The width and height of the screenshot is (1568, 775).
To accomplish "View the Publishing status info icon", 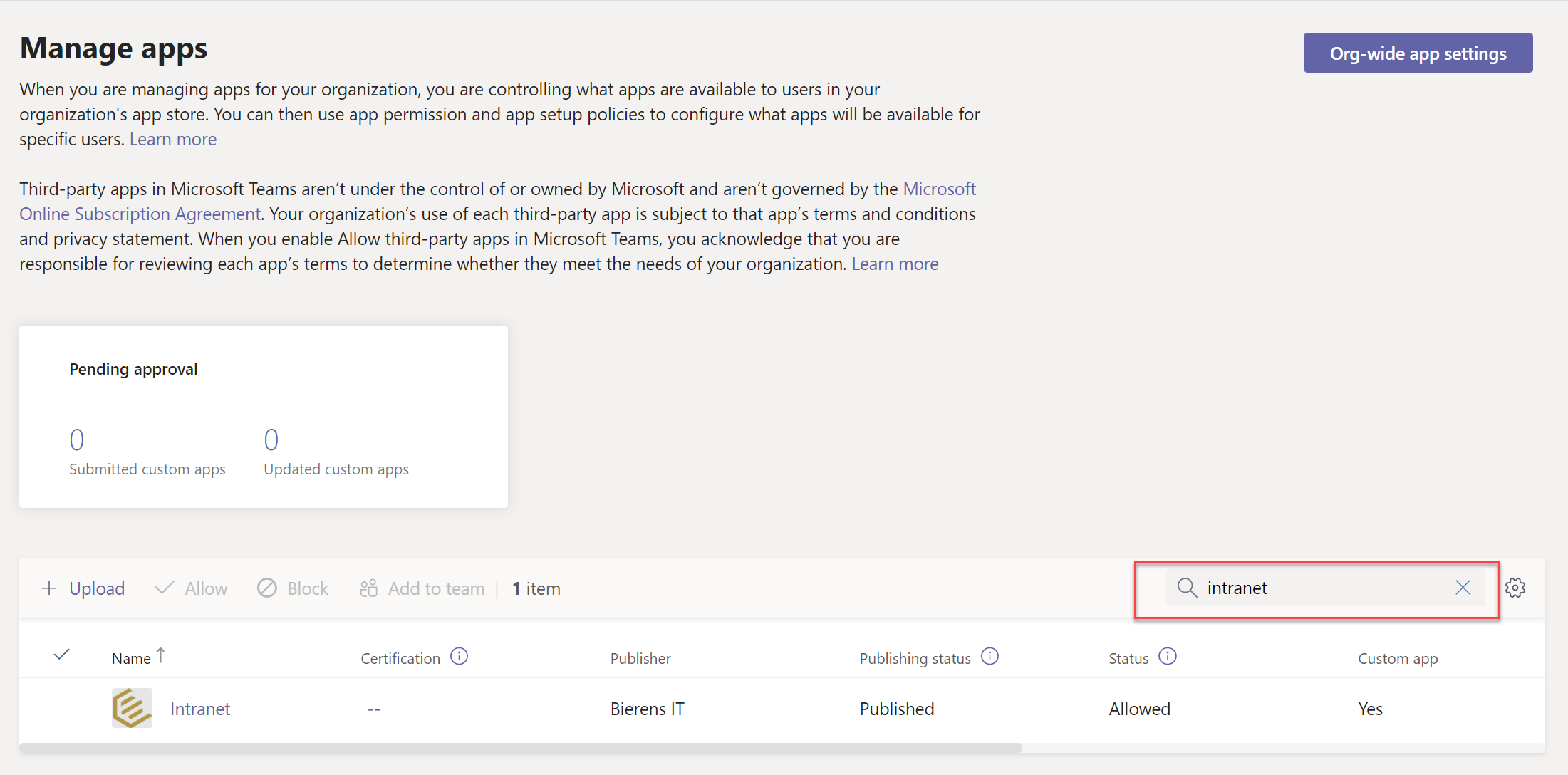I will click(990, 656).
